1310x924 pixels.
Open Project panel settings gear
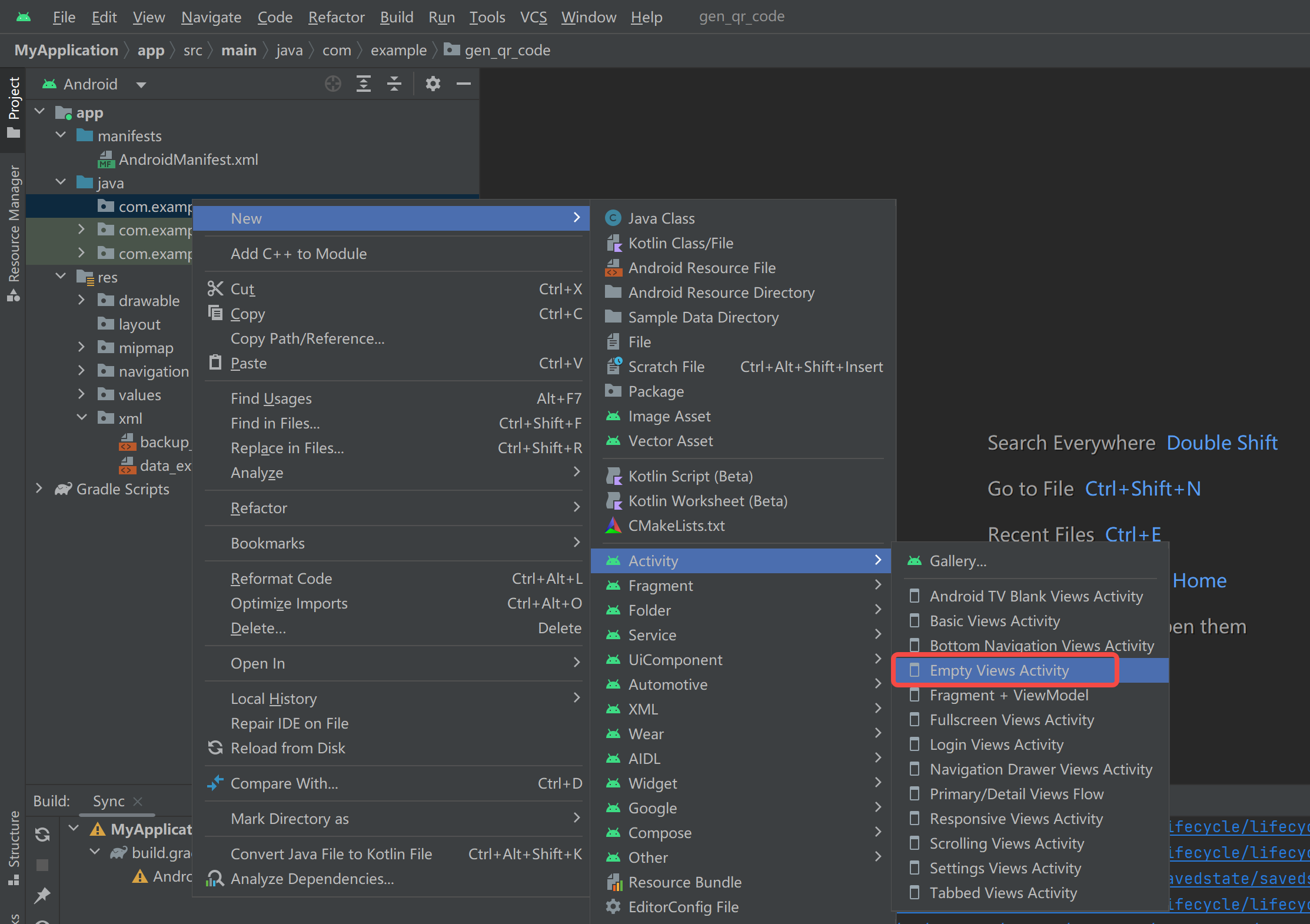[433, 84]
